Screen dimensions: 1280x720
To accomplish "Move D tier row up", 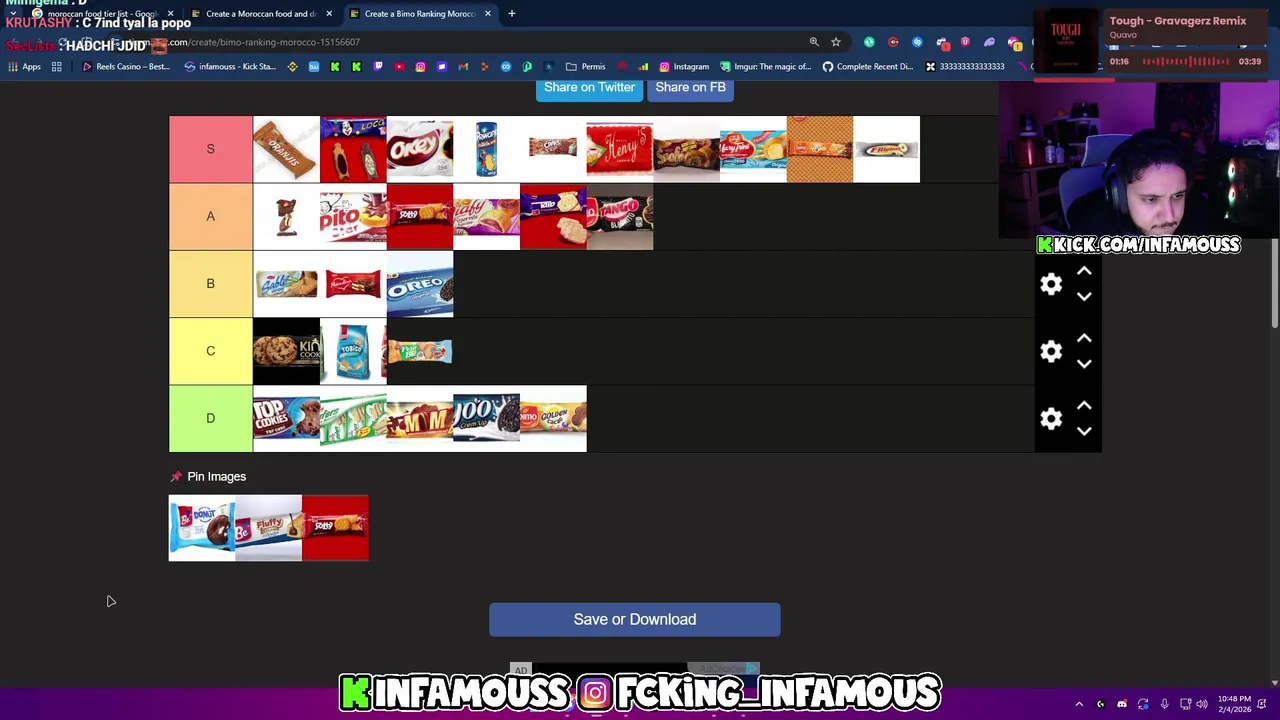I will point(1084,406).
